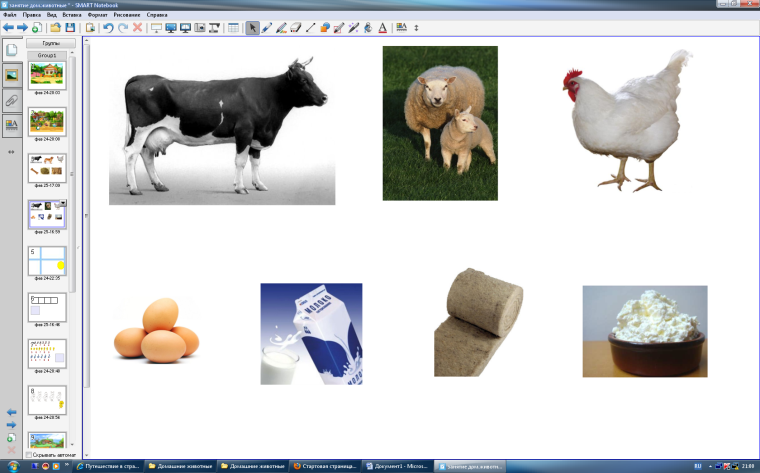
Task: Redo the last action
Action: (123, 28)
